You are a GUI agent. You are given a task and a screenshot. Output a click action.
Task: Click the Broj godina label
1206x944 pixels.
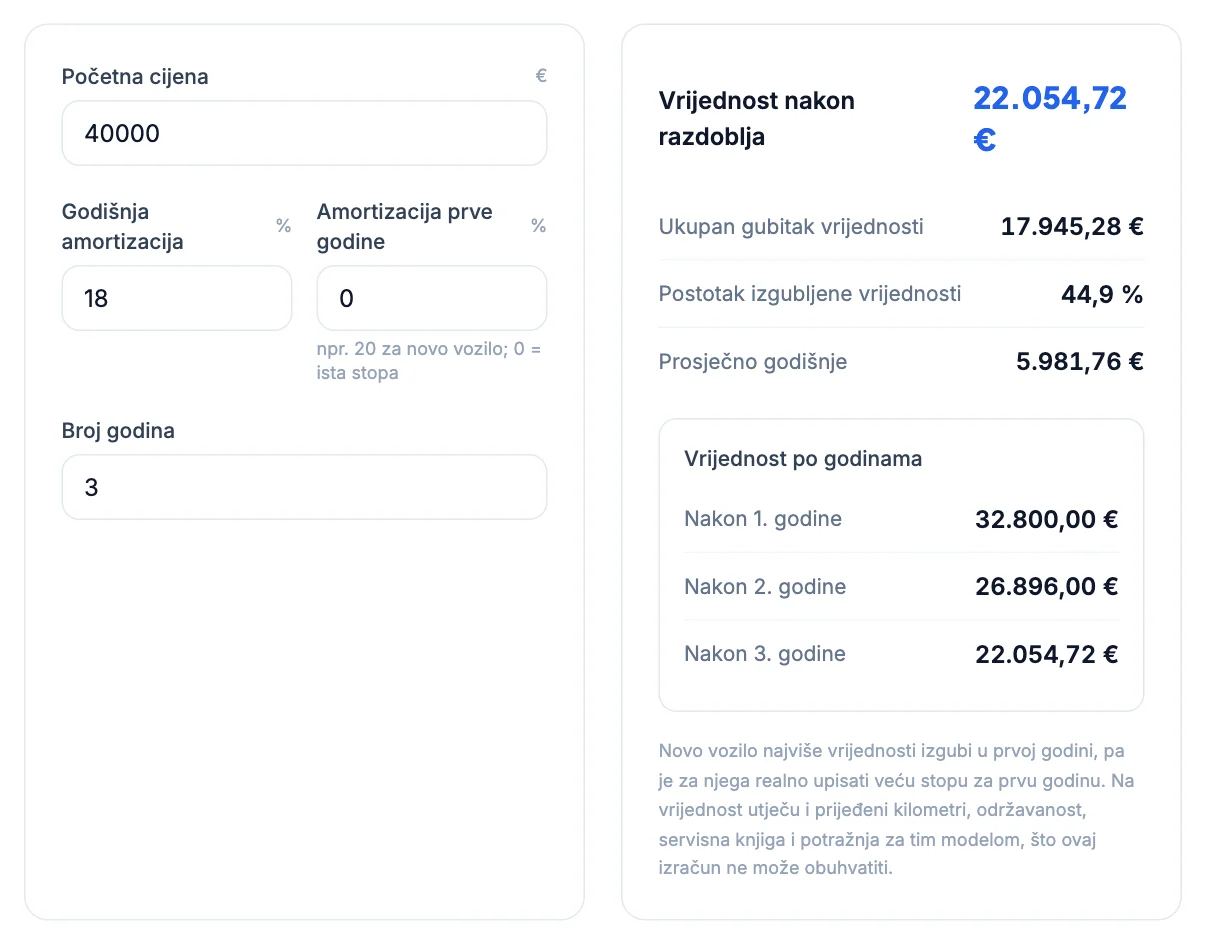pyautogui.click(x=118, y=431)
